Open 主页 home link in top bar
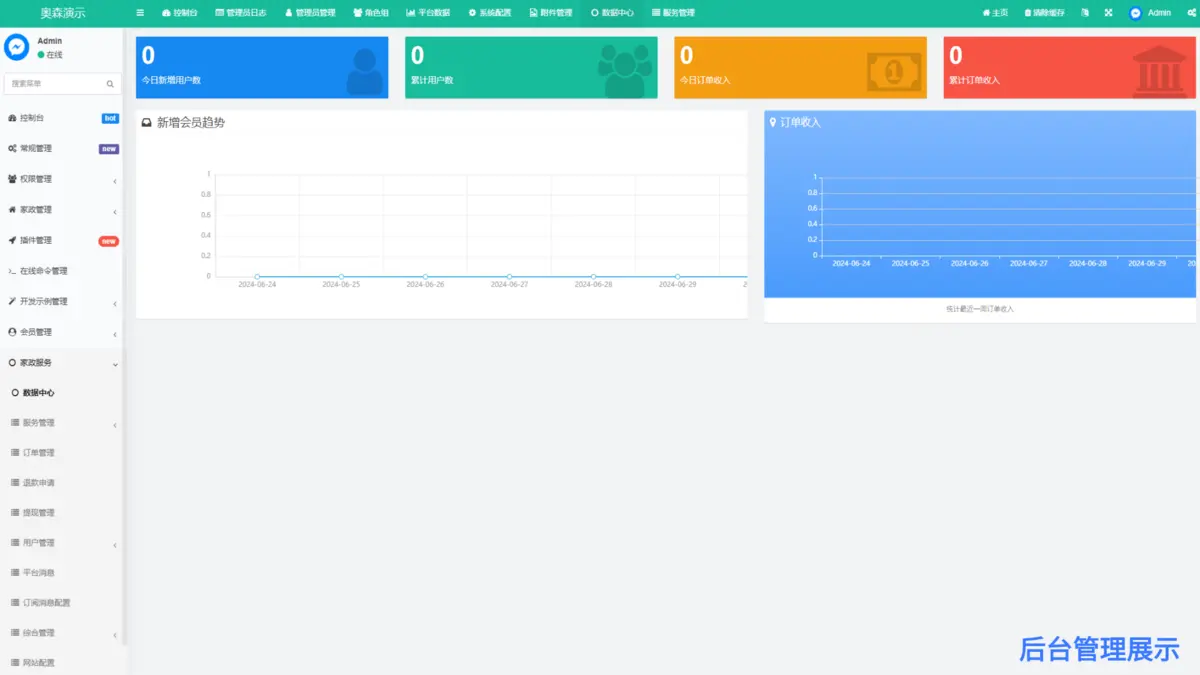 (995, 13)
